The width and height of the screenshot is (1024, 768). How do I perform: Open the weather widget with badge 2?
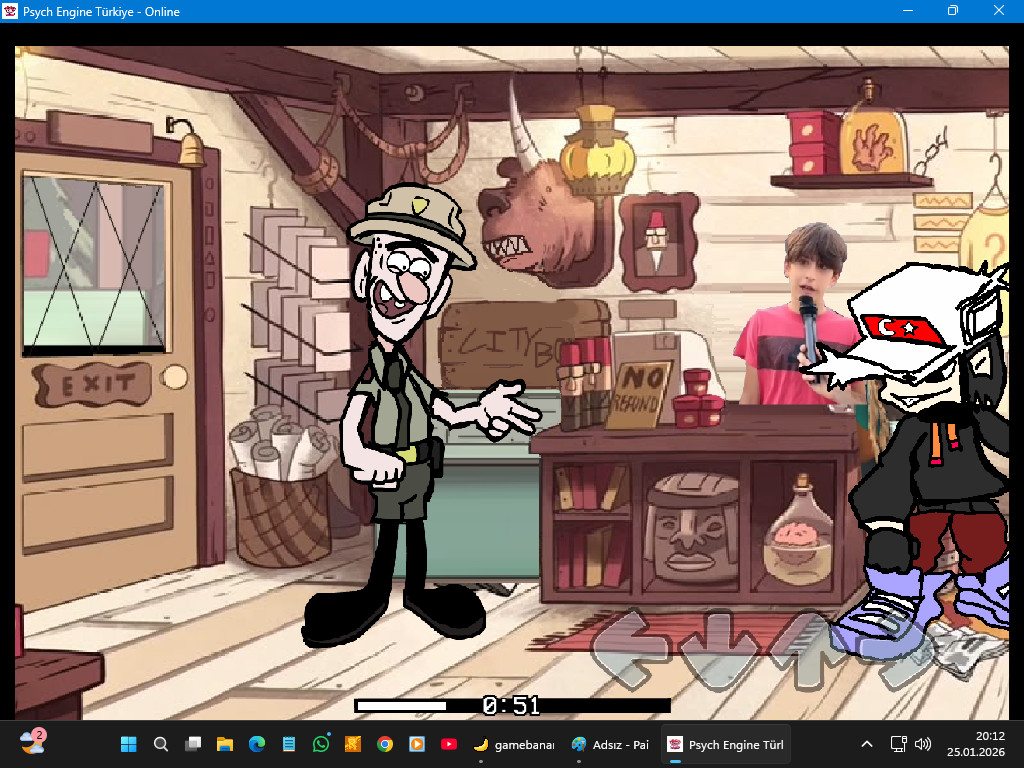click(33, 743)
